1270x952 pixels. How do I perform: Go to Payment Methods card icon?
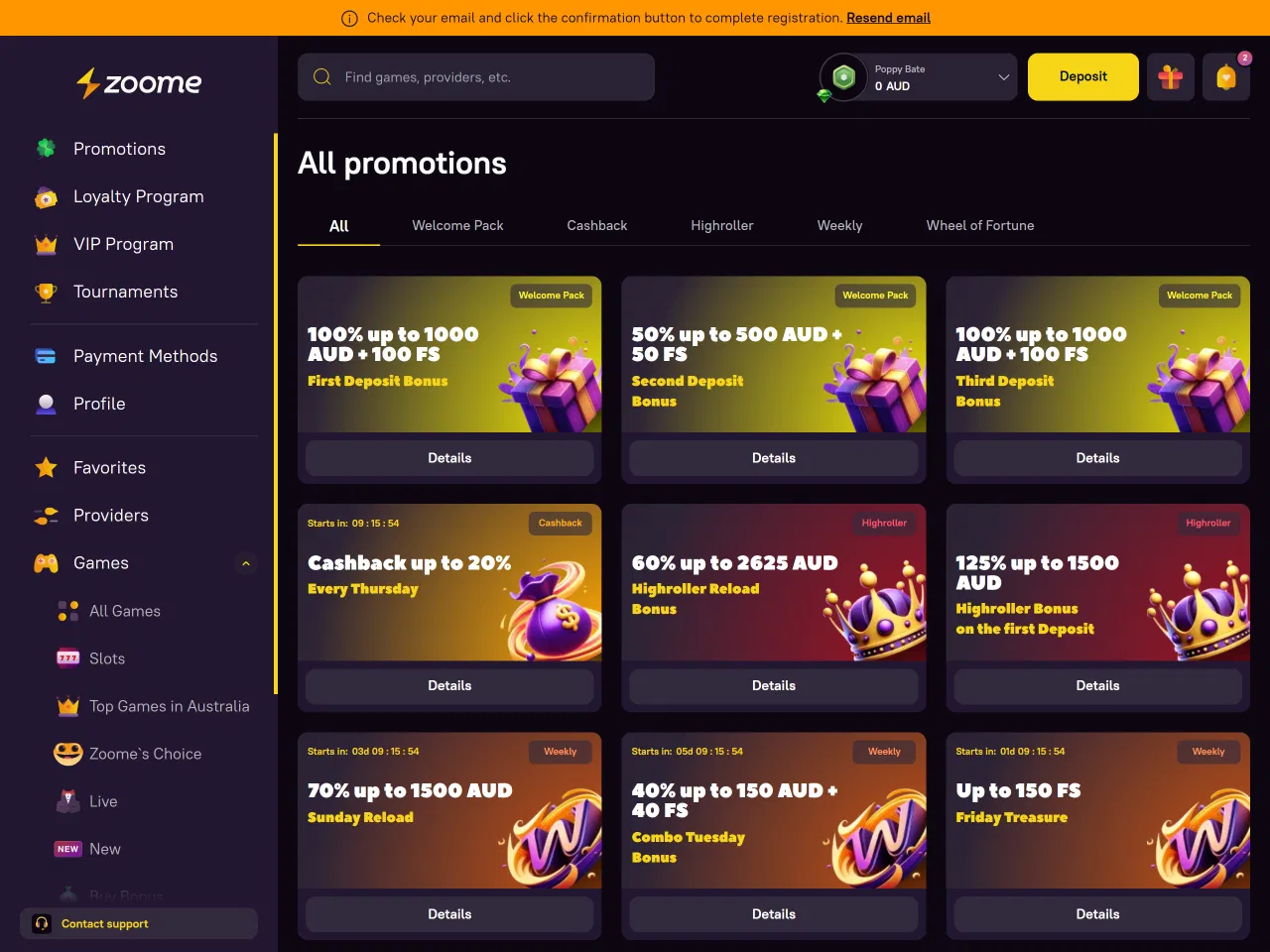[x=46, y=356]
